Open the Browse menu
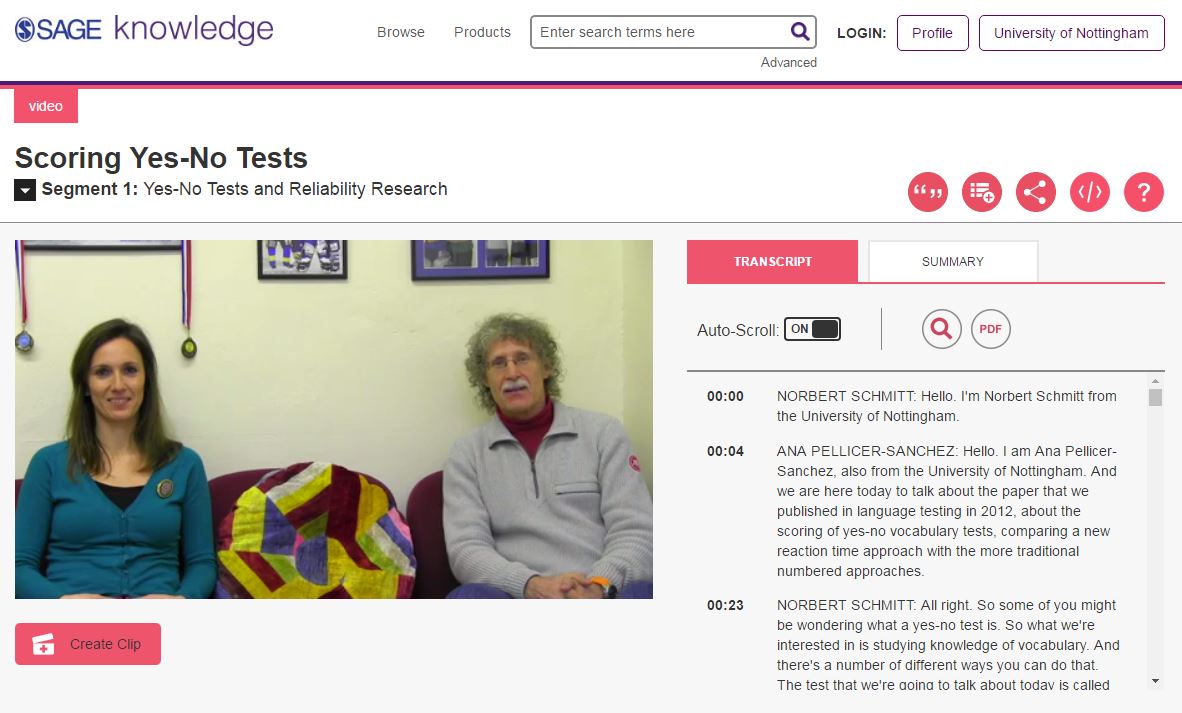This screenshot has width=1182, height=713. pos(400,32)
